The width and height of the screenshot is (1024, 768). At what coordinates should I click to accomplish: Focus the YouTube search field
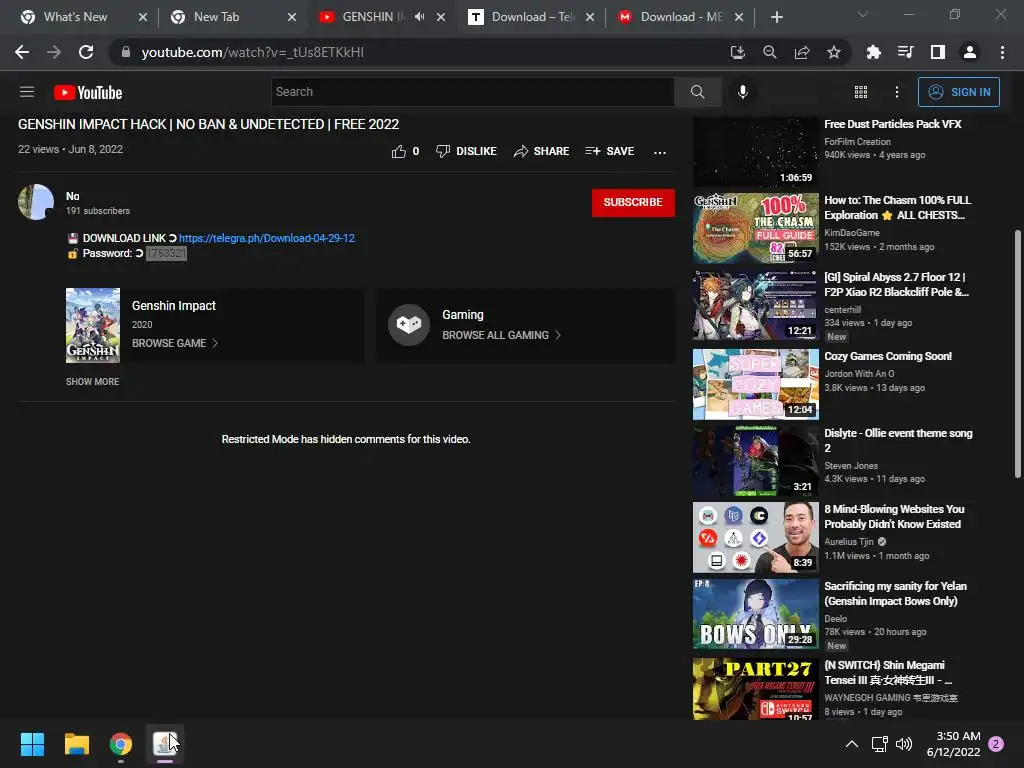click(472, 92)
